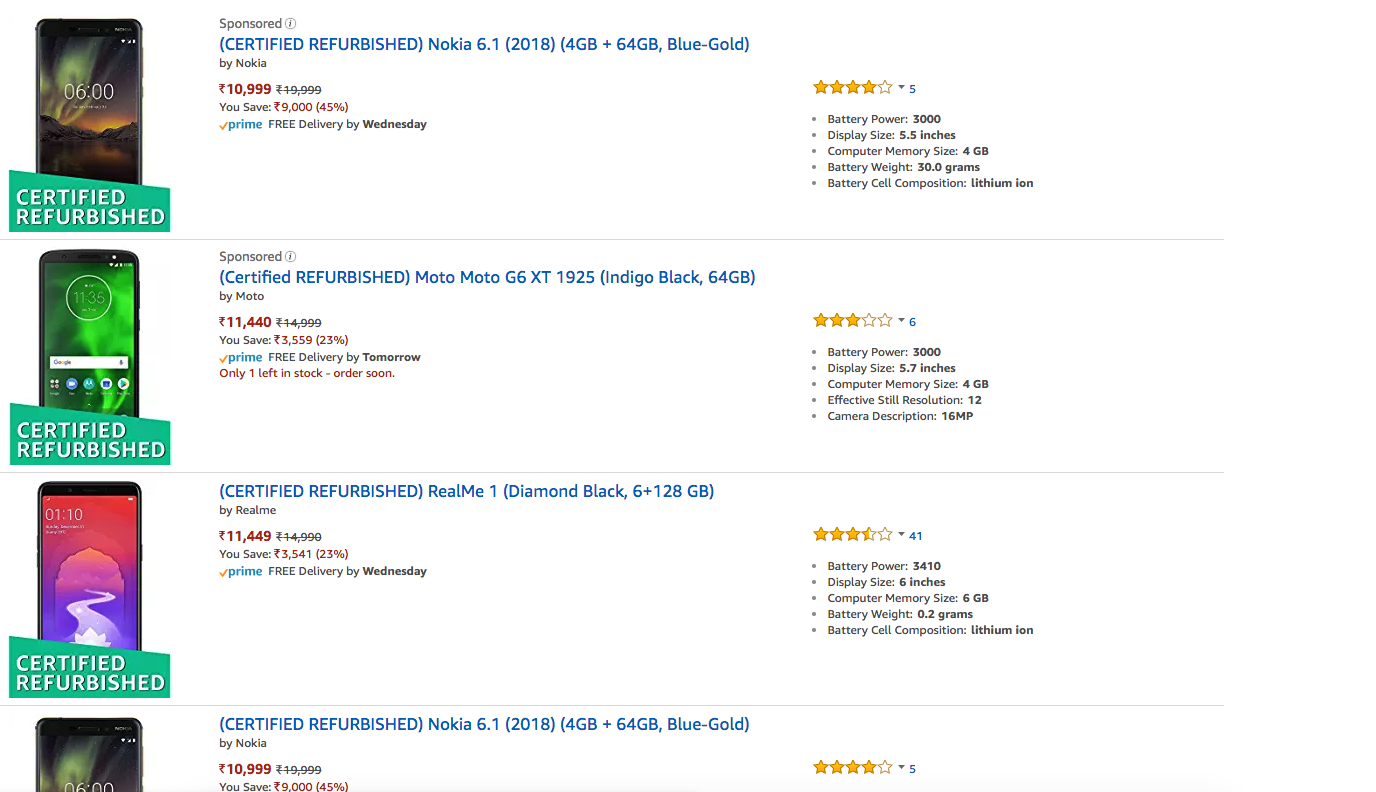Open the 6 reviews link for Moto G6

click(912, 322)
